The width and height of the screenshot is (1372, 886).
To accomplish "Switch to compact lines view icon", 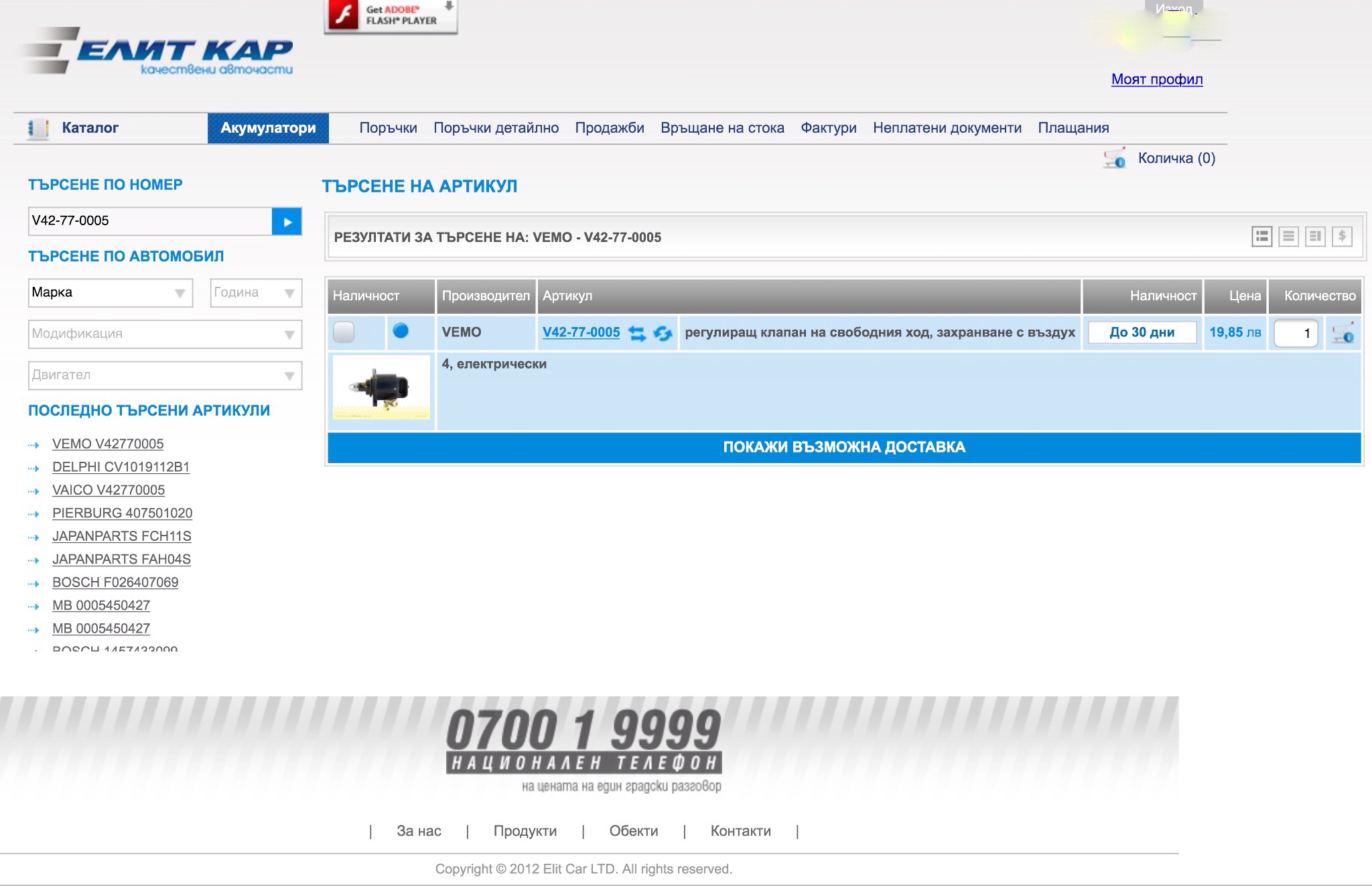I will point(1288,237).
